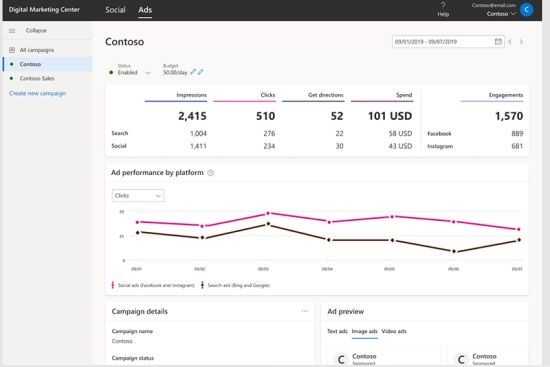Open the Help question mark icon
The width and height of the screenshot is (550, 367).
click(x=443, y=5)
